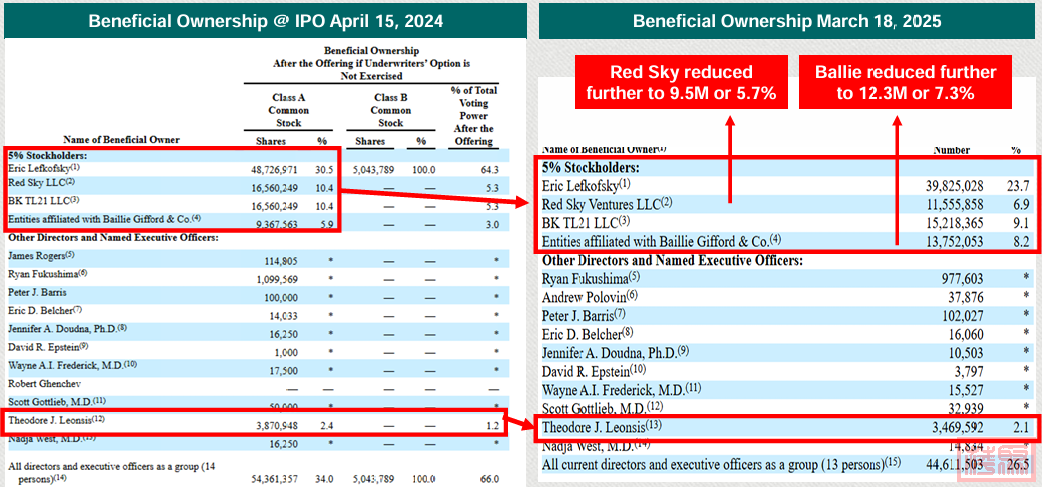Click the 'Beneficial Ownership March 18, 2025' title
This screenshot has width=1042, height=487.
point(787,21)
